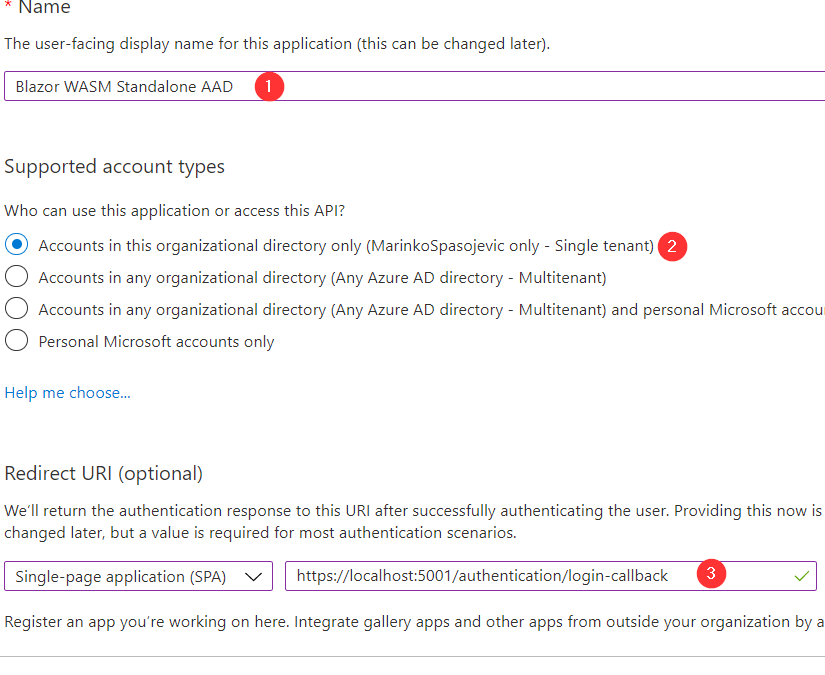Click the Name field label
The width and height of the screenshot is (825, 675).
(x=45, y=8)
